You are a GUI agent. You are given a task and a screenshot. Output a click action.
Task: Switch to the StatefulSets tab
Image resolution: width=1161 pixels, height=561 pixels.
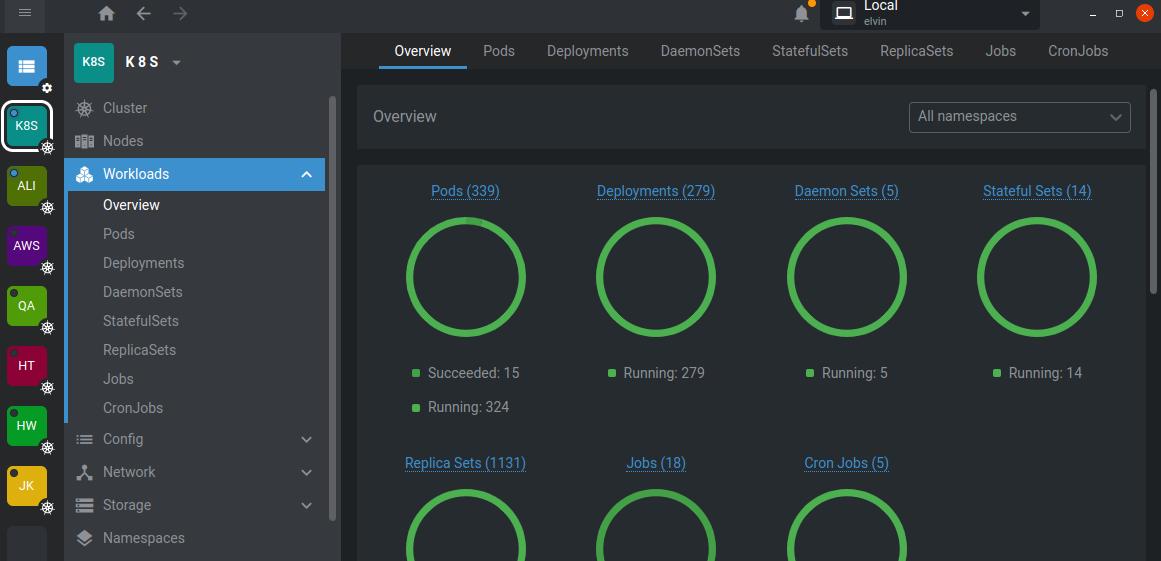pos(810,51)
